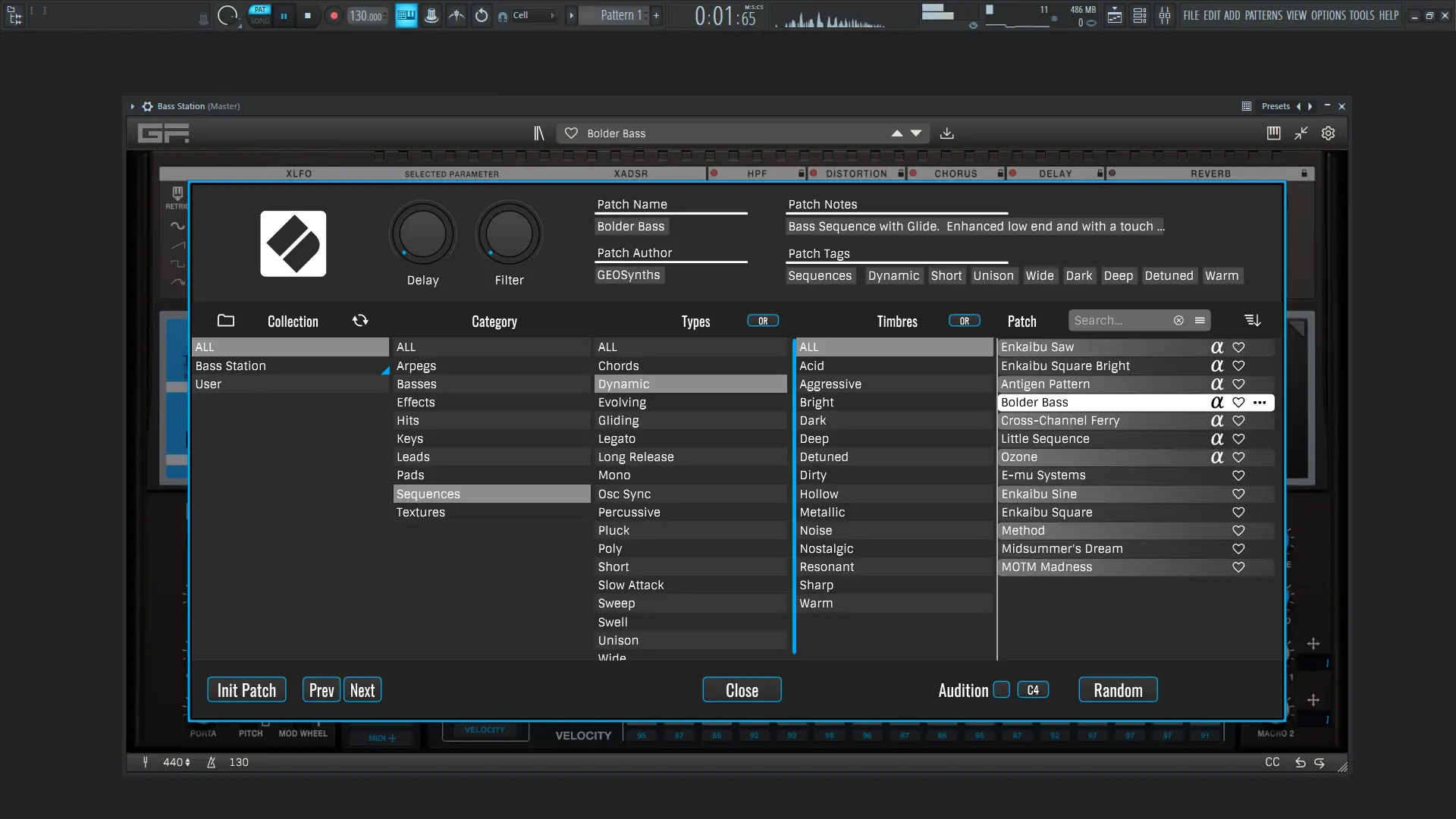Viewport: 1456px width, 819px height.
Task: Open the PATTERNS menu
Action: tap(1263, 15)
